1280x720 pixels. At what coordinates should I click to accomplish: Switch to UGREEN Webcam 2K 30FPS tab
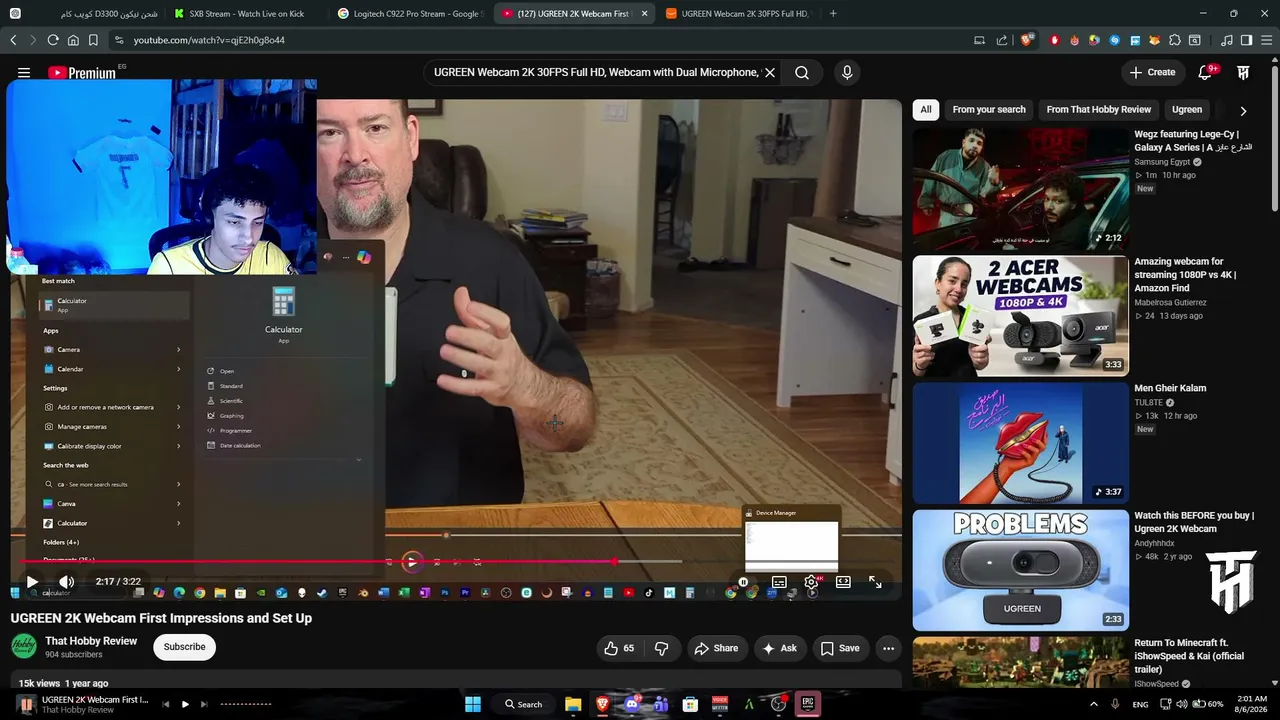pyautogui.click(x=738, y=14)
